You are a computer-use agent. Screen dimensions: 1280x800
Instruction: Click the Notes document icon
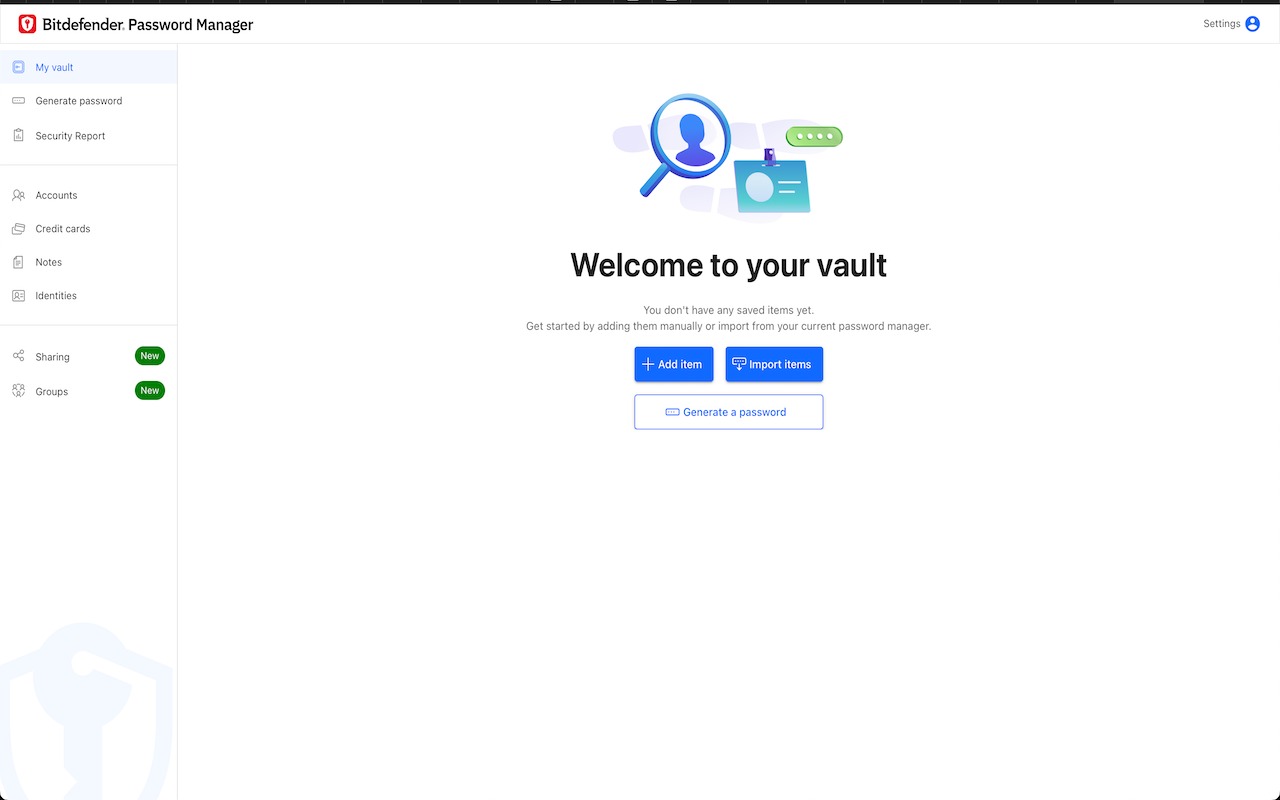point(18,262)
